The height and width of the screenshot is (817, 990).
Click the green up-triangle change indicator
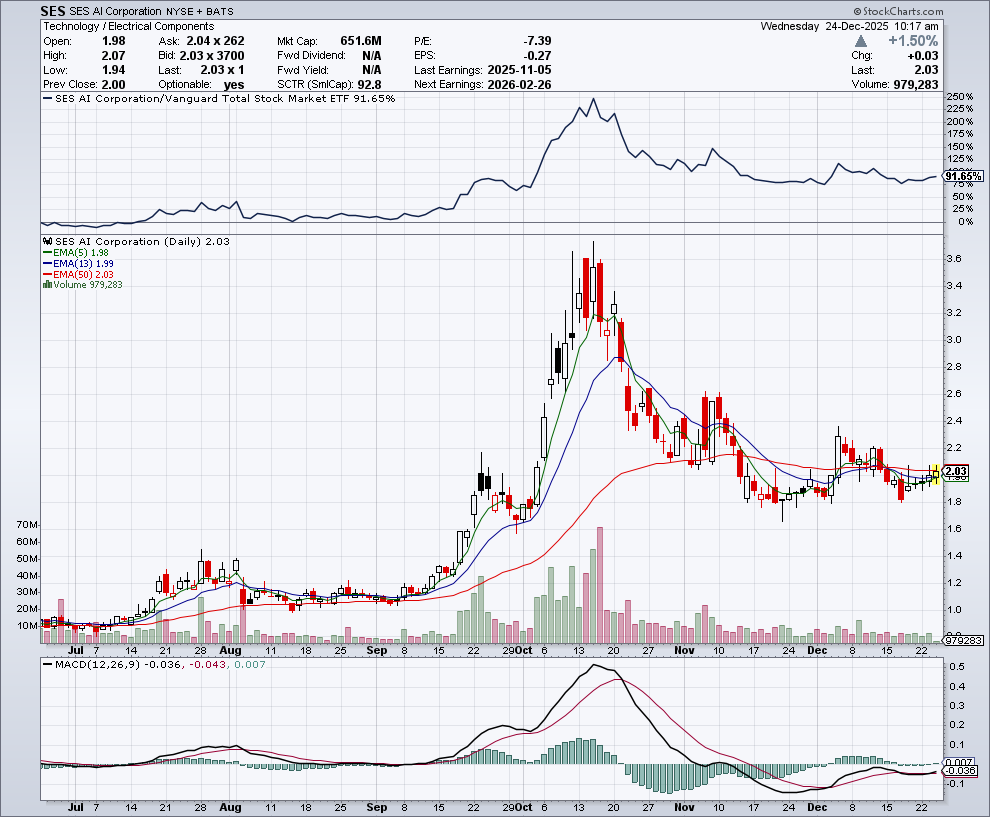click(861, 41)
